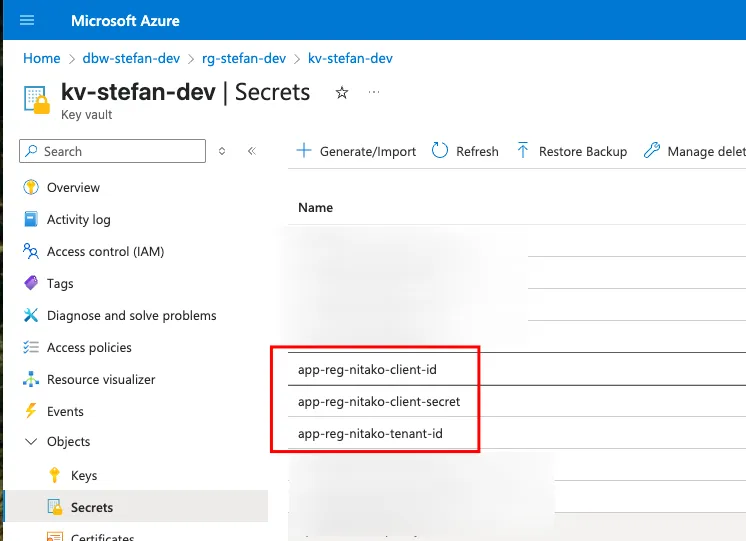Open Access control (IAM) in sidebar
The image size is (746, 541).
(x=105, y=251)
